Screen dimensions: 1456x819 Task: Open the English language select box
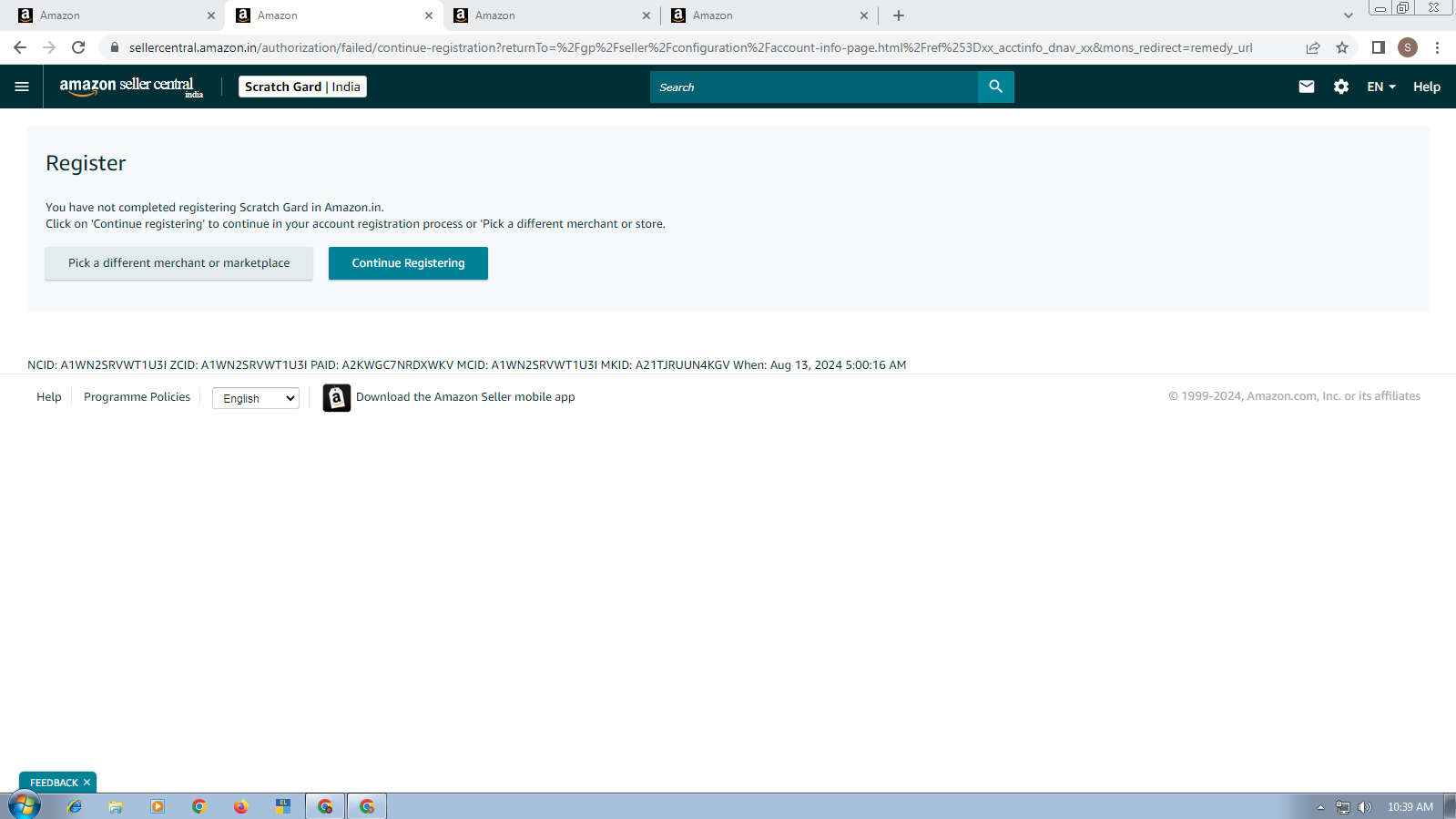point(256,398)
